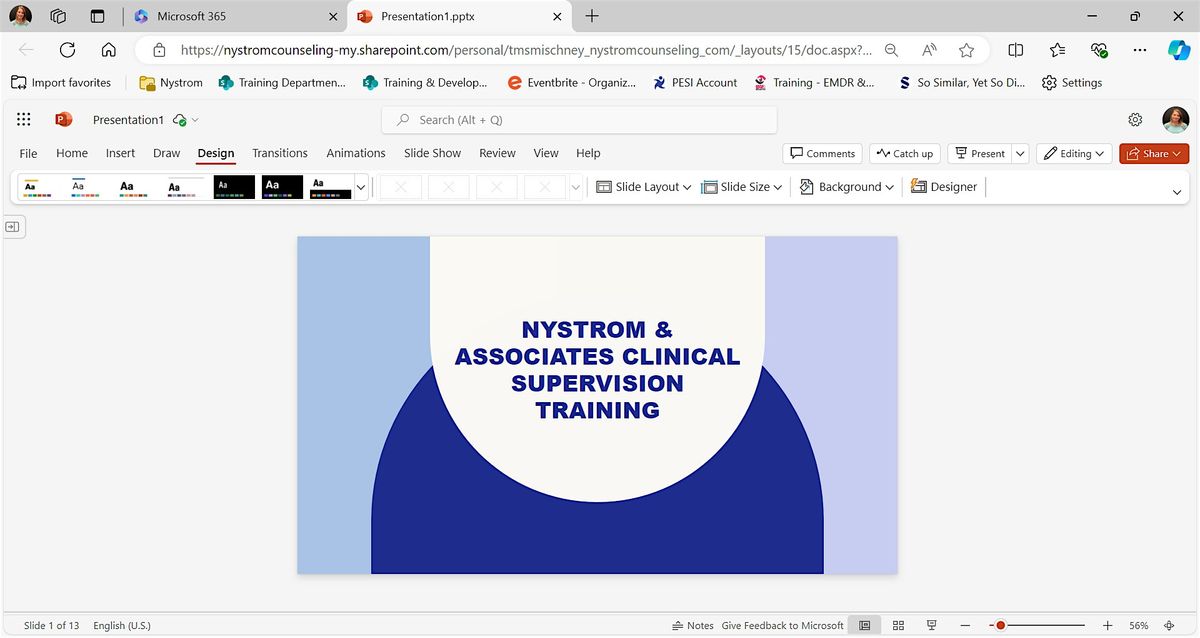Open a new browser tab

pyautogui.click(x=592, y=16)
